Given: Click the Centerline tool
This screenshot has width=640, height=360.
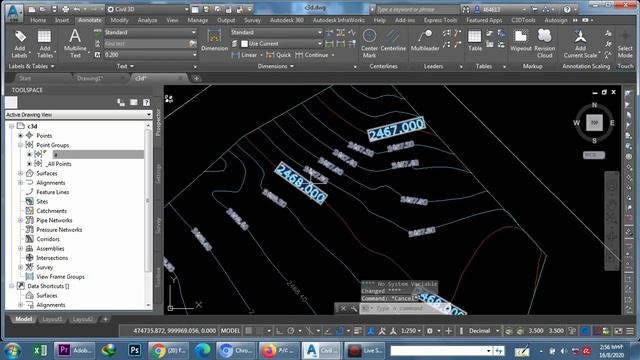Looking at the screenshot, I should pos(393,40).
